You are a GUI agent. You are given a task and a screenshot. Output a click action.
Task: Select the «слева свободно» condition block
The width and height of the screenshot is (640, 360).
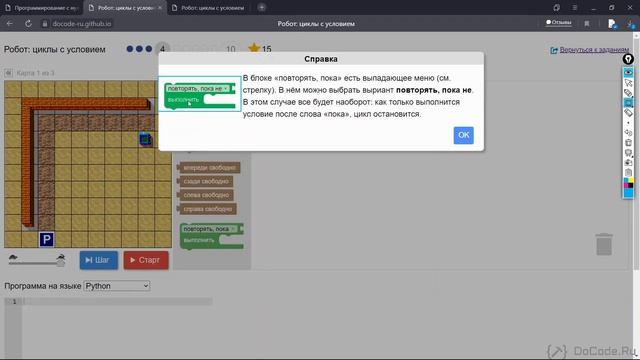point(205,195)
